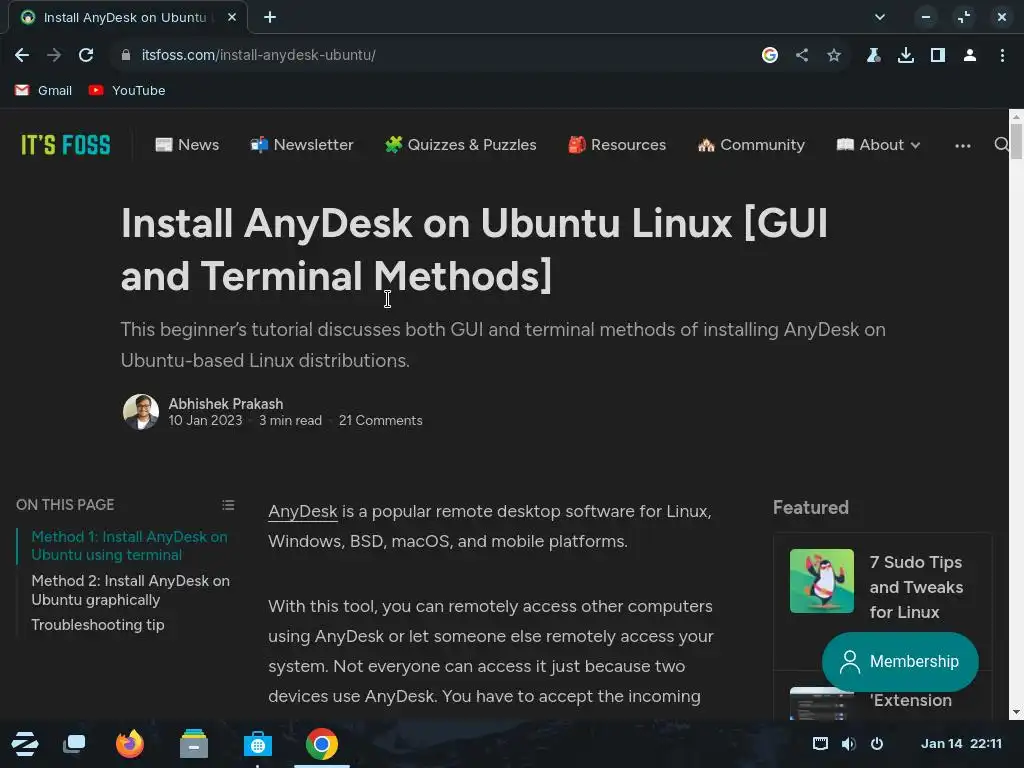Reload the current page

[86, 56]
